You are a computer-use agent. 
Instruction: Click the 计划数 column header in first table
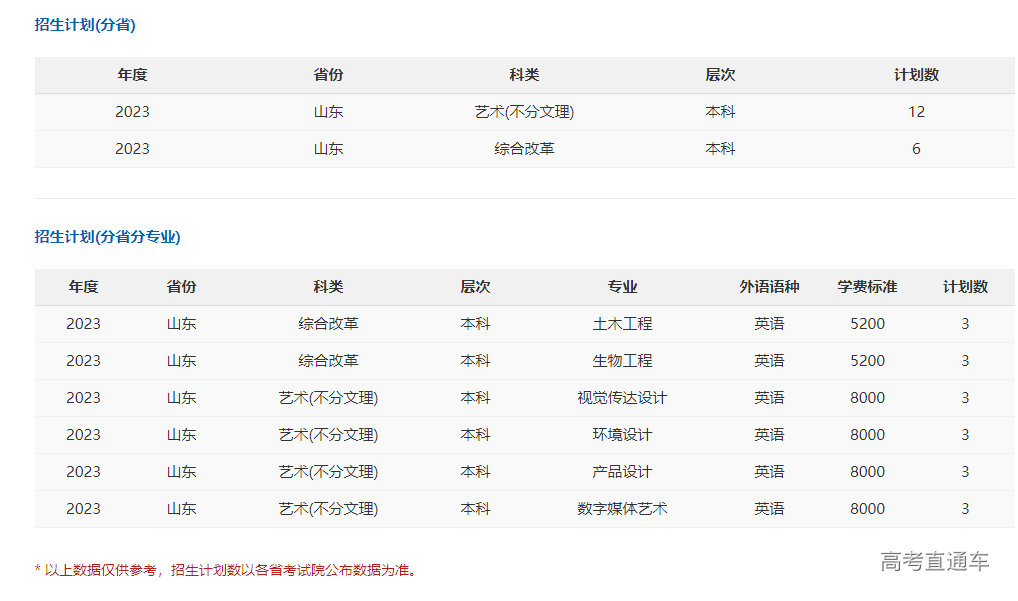916,75
